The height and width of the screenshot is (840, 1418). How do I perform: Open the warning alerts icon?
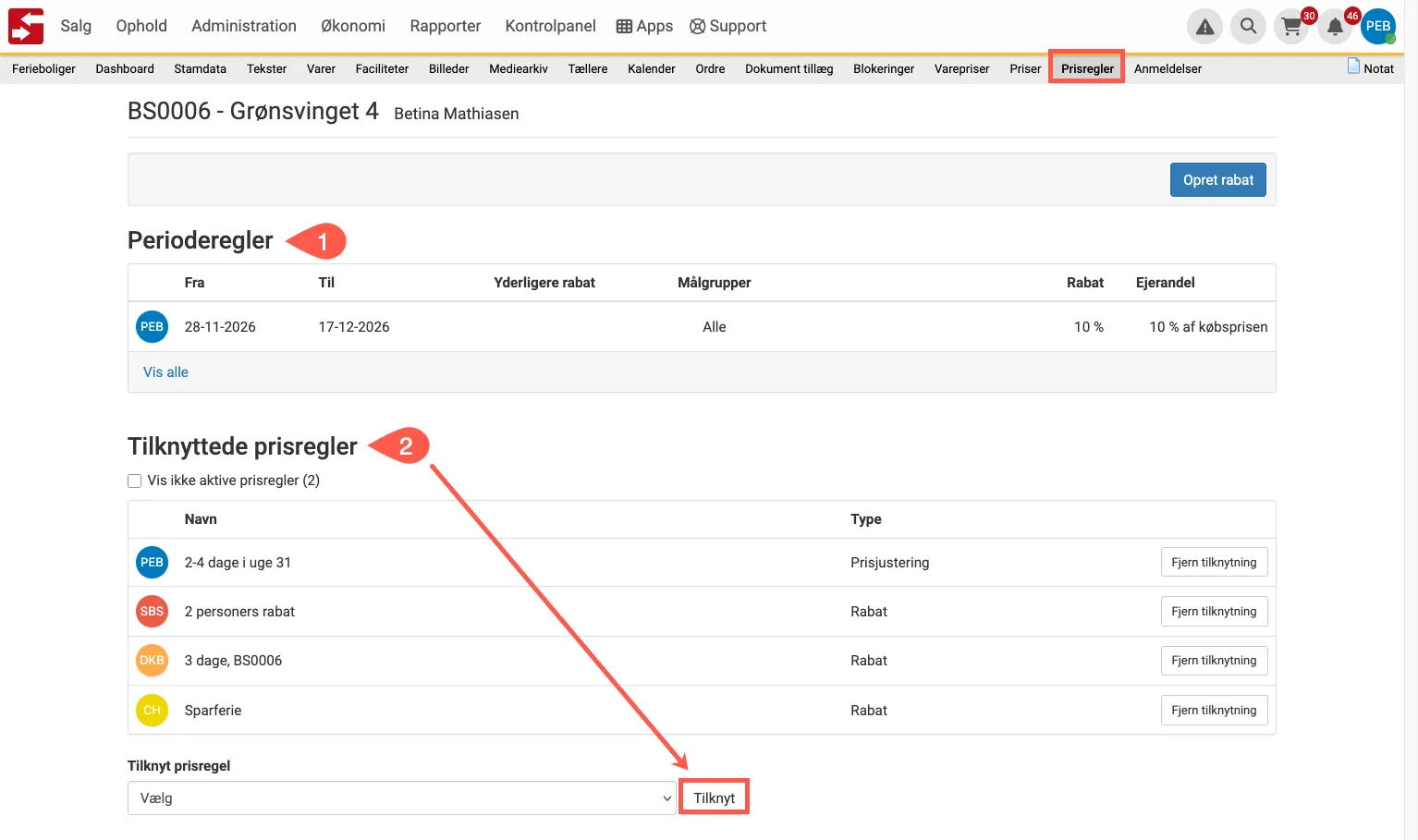[x=1204, y=27]
